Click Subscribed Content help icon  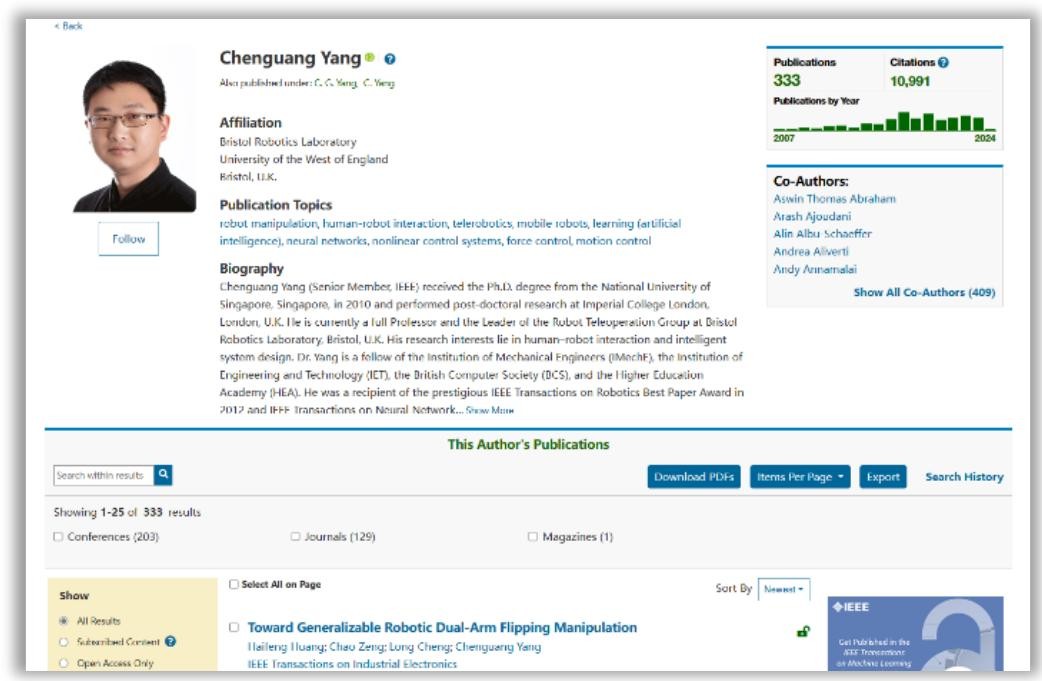[x=171, y=642]
